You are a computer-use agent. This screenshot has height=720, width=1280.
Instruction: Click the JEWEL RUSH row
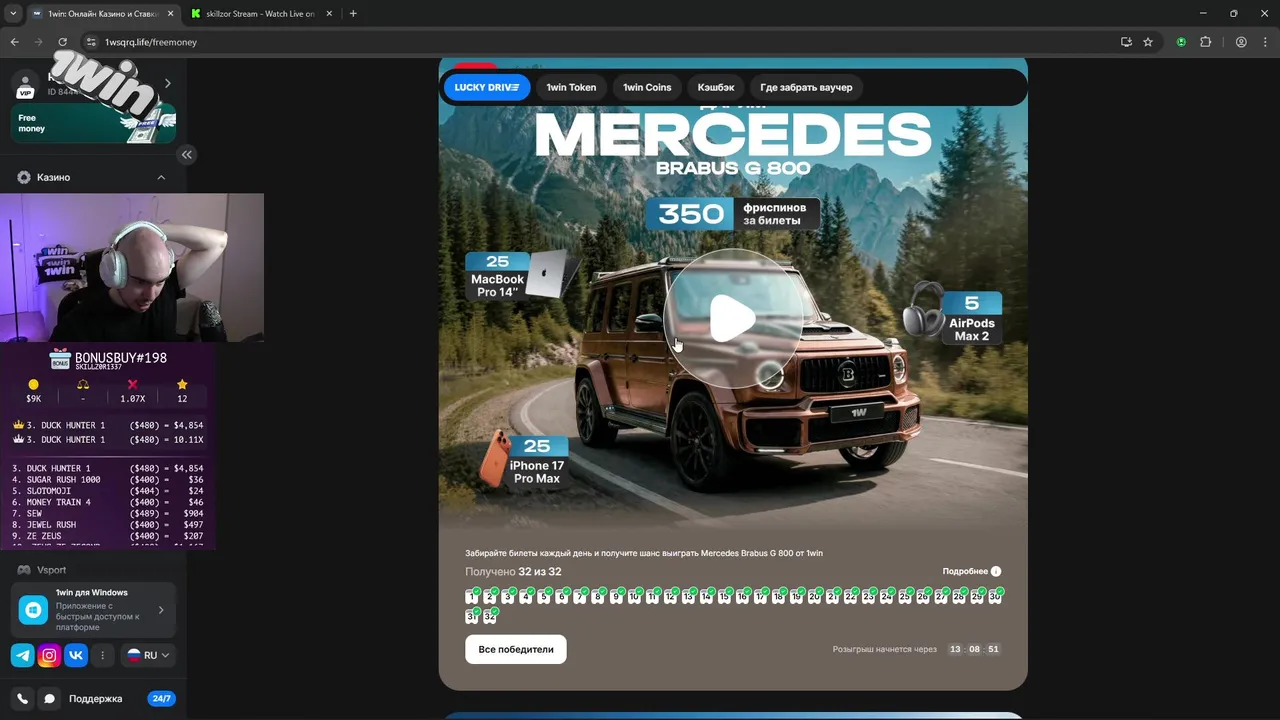108,525
